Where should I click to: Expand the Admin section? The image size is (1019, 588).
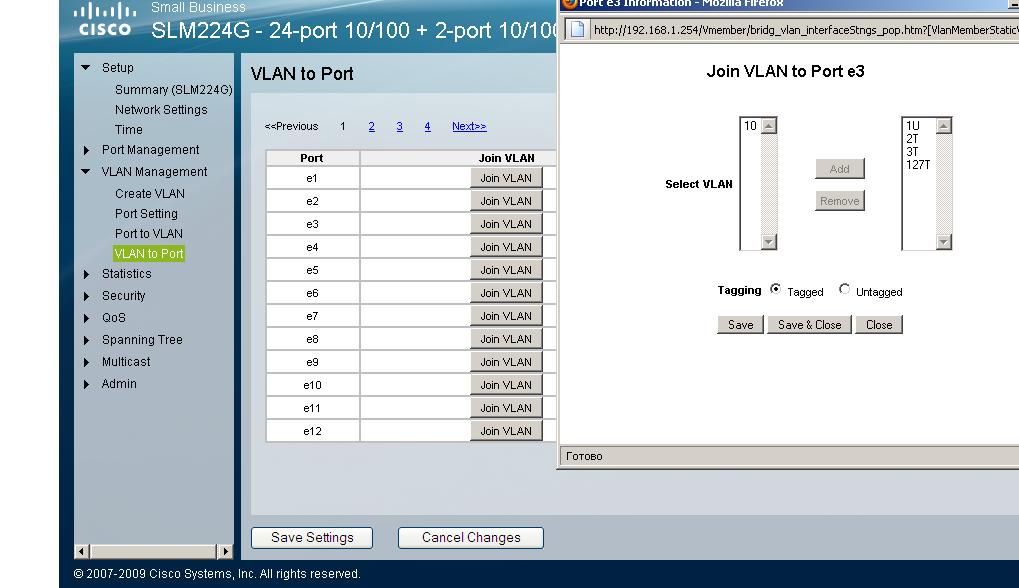86,385
